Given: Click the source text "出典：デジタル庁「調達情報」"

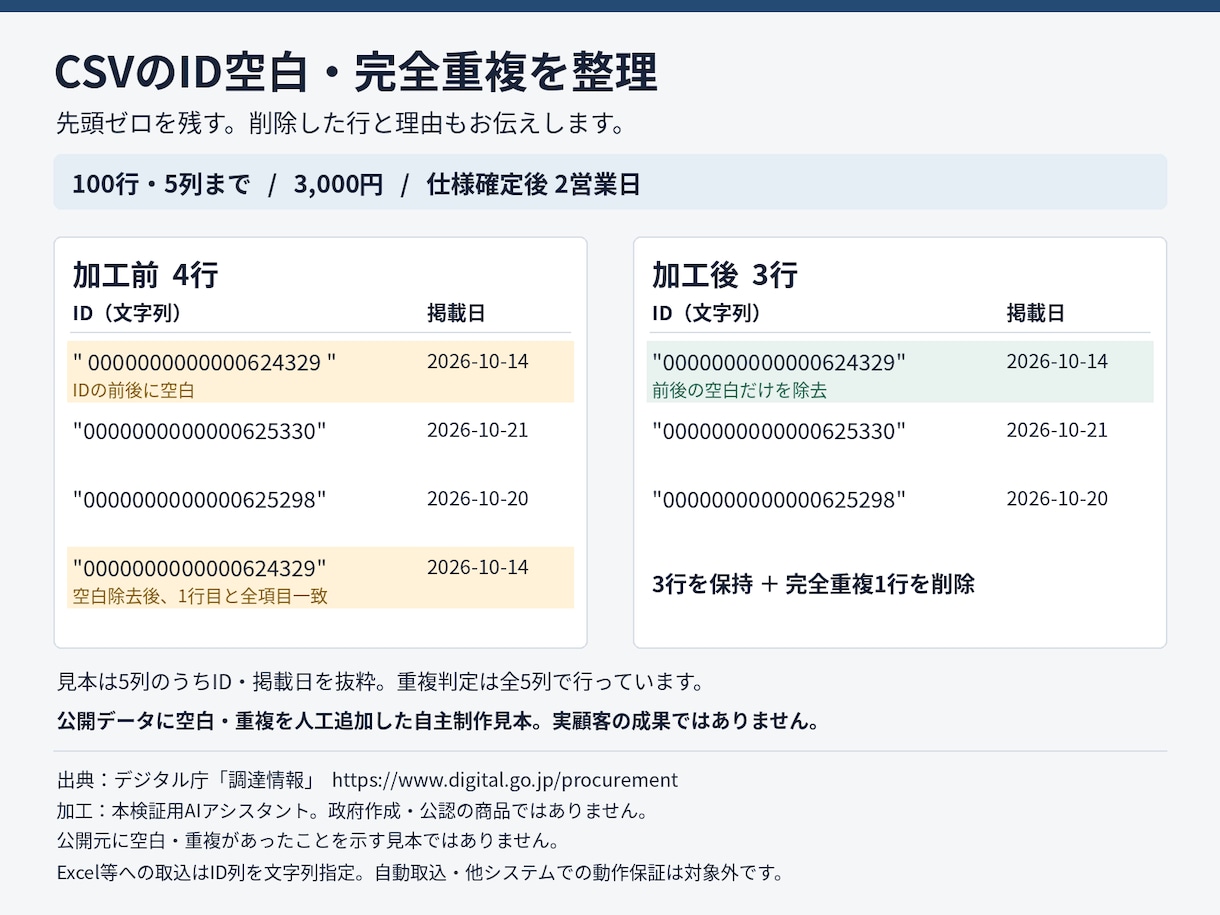Looking at the screenshot, I should (187, 780).
